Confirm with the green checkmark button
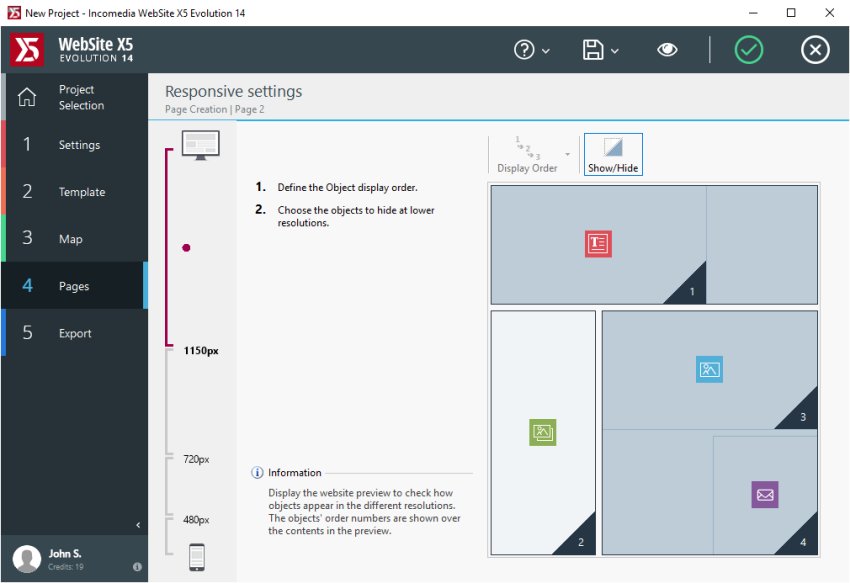This screenshot has height=583, width=850. tap(749, 50)
